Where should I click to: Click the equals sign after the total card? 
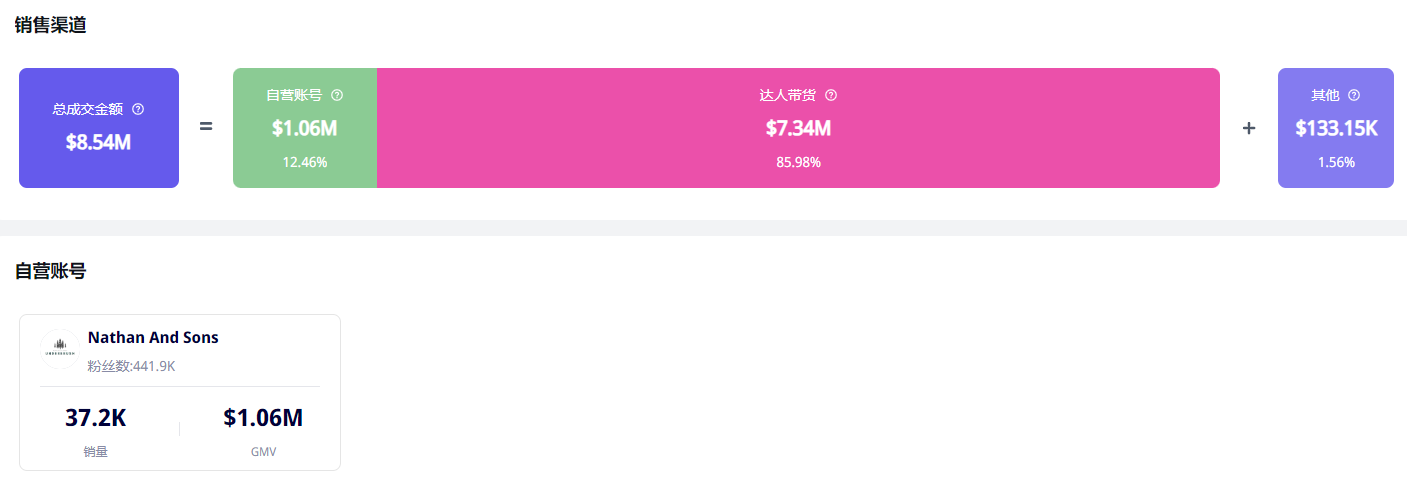click(206, 127)
